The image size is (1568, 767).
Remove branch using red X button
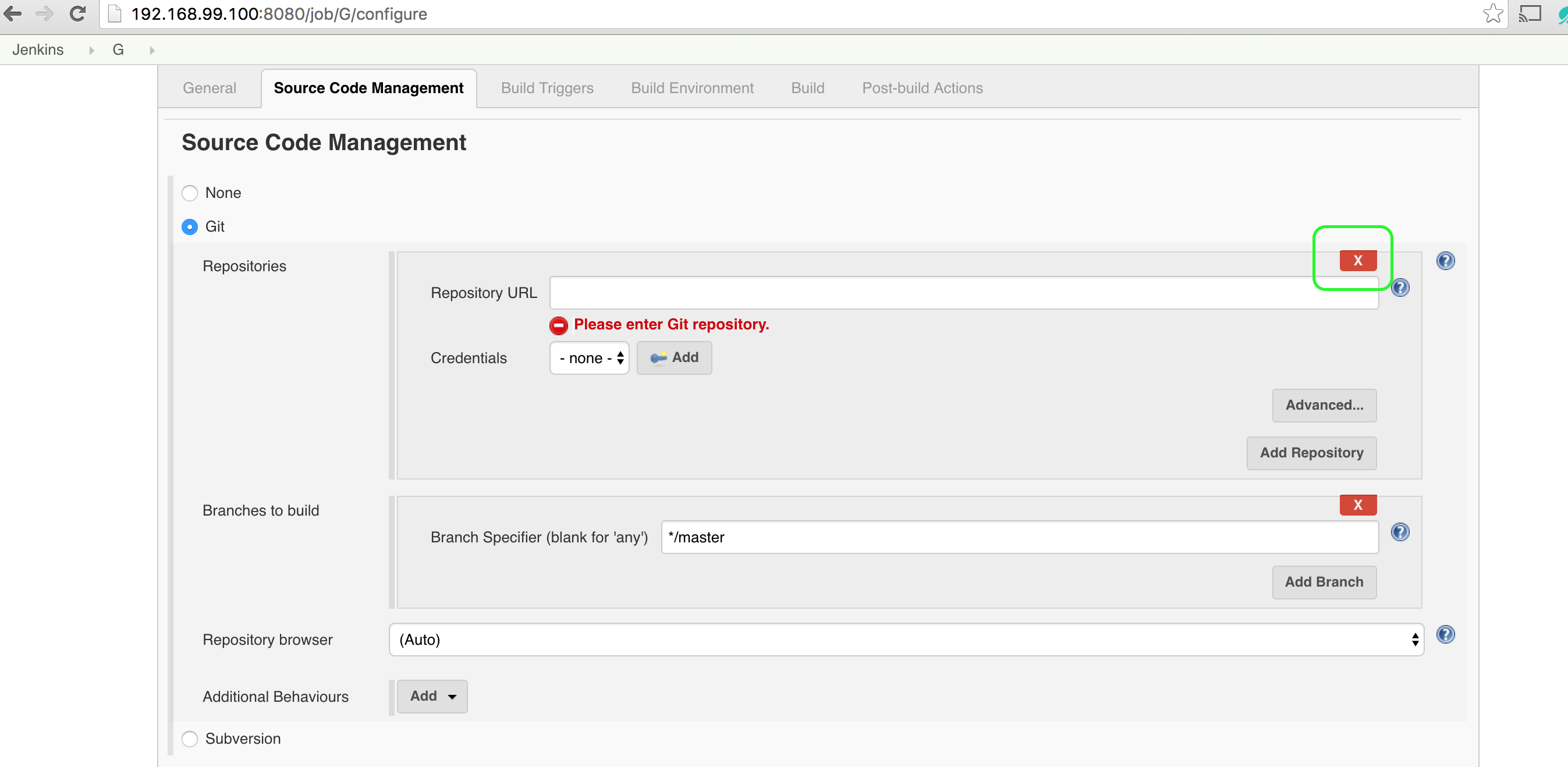tap(1357, 505)
